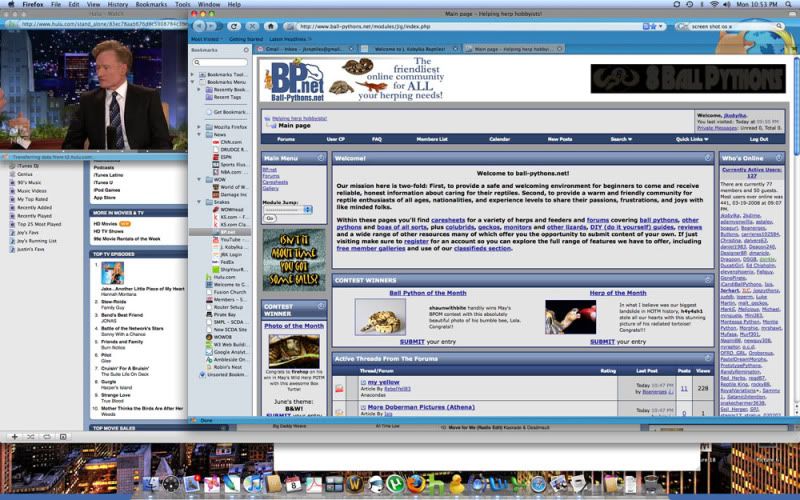This screenshot has height=500, width=800.
Task: Switch to the Gmail Inbox tab
Action: [x=305, y=49]
